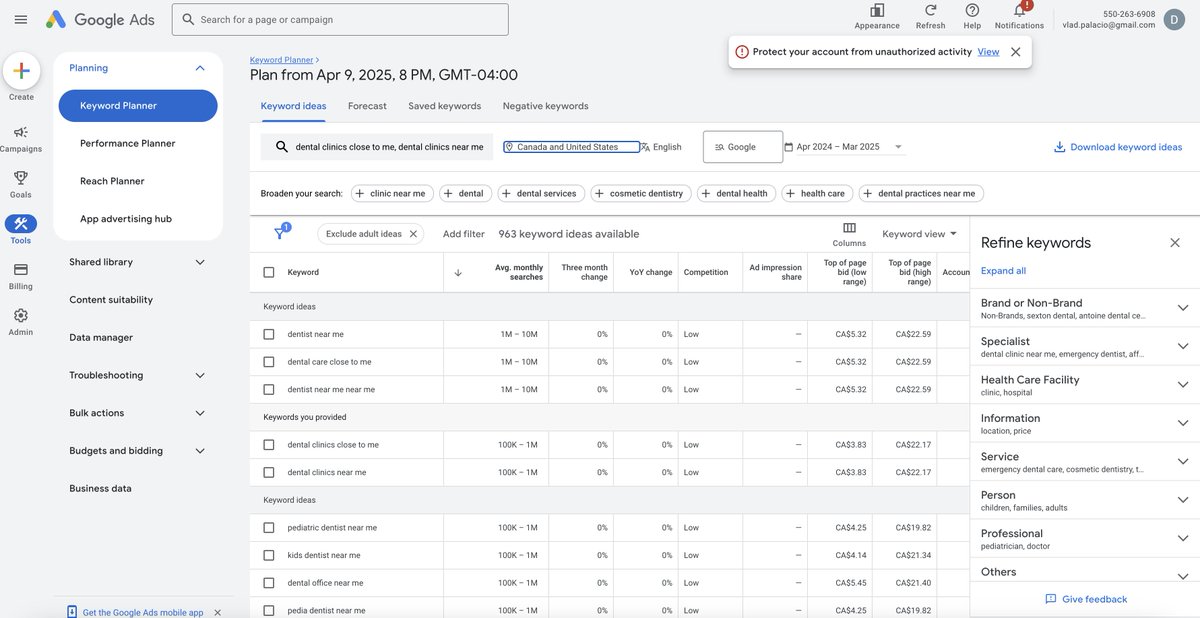Switch to Saved keywords tab
This screenshot has height=618, width=1200.
pos(444,106)
